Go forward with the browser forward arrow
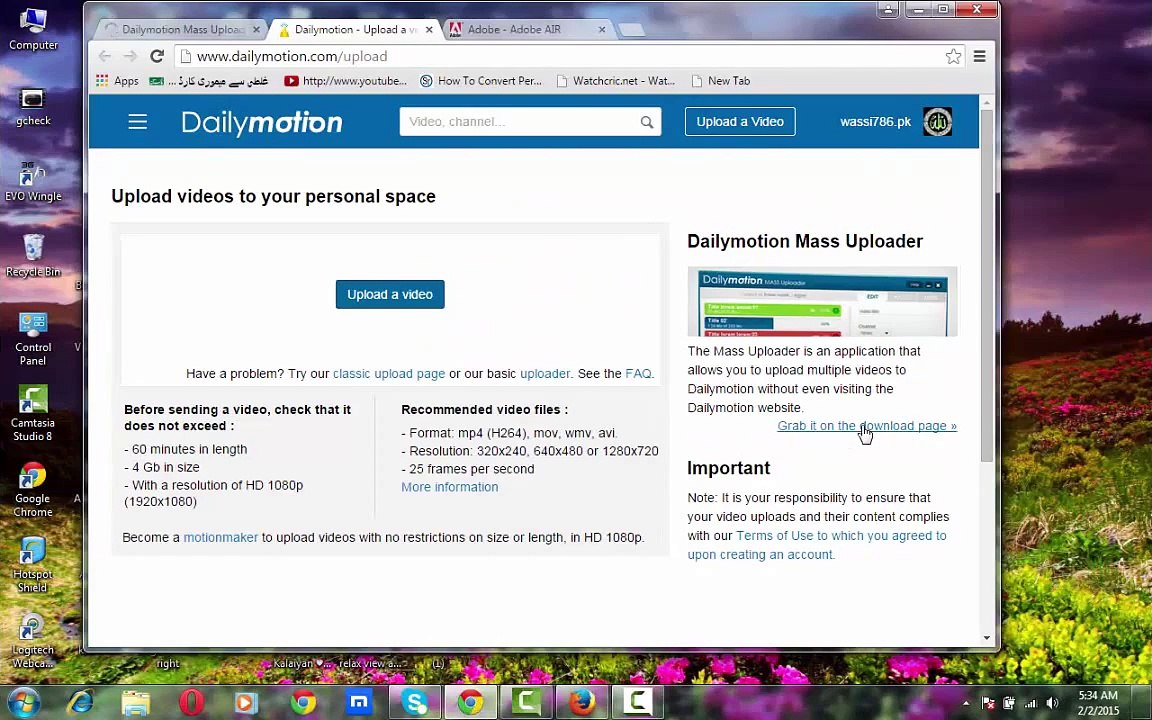1152x720 pixels. click(x=131, y=56)
